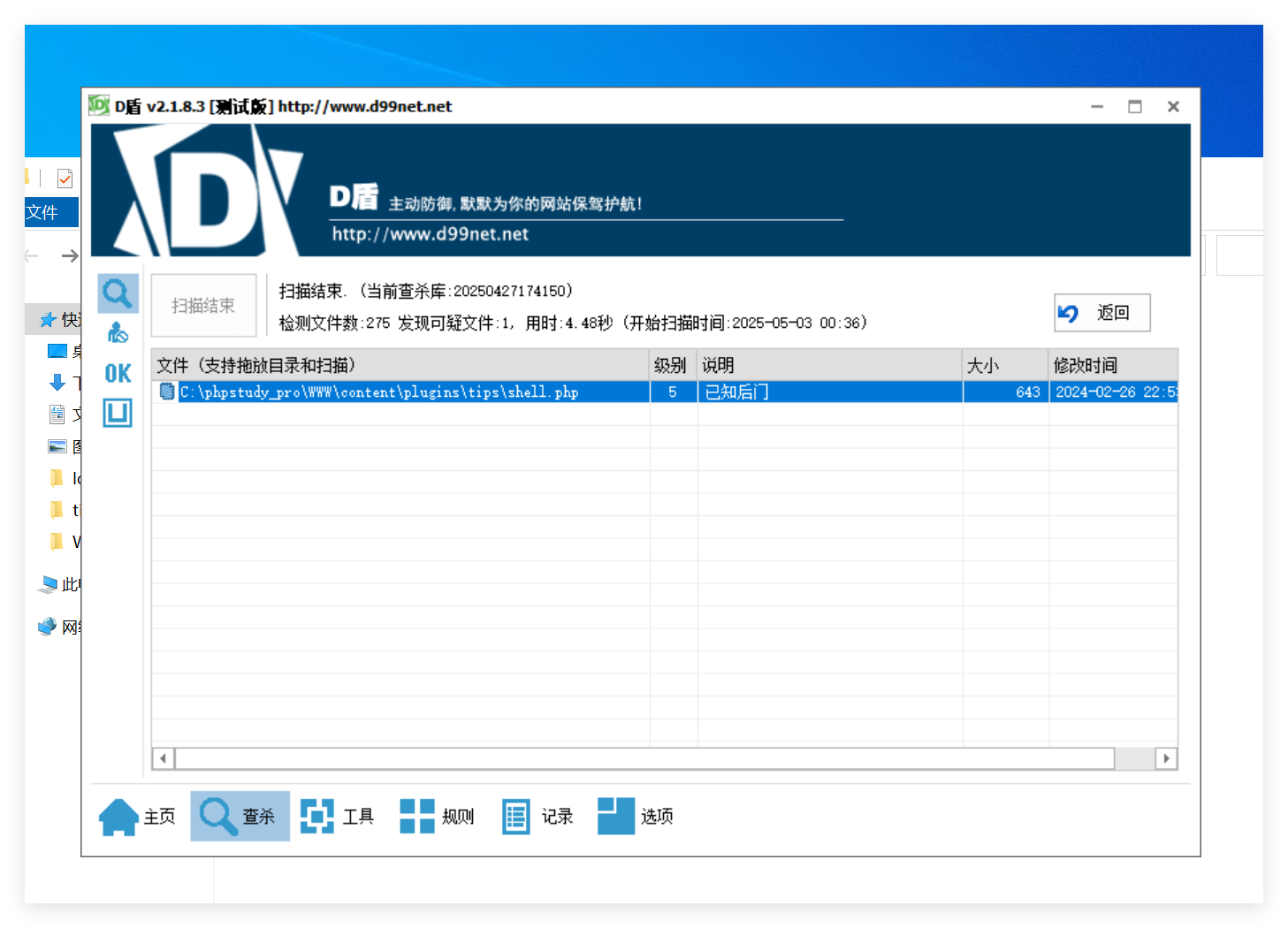
Task: Click the 扫描结束 button
Action: click(x=203, y=306)
